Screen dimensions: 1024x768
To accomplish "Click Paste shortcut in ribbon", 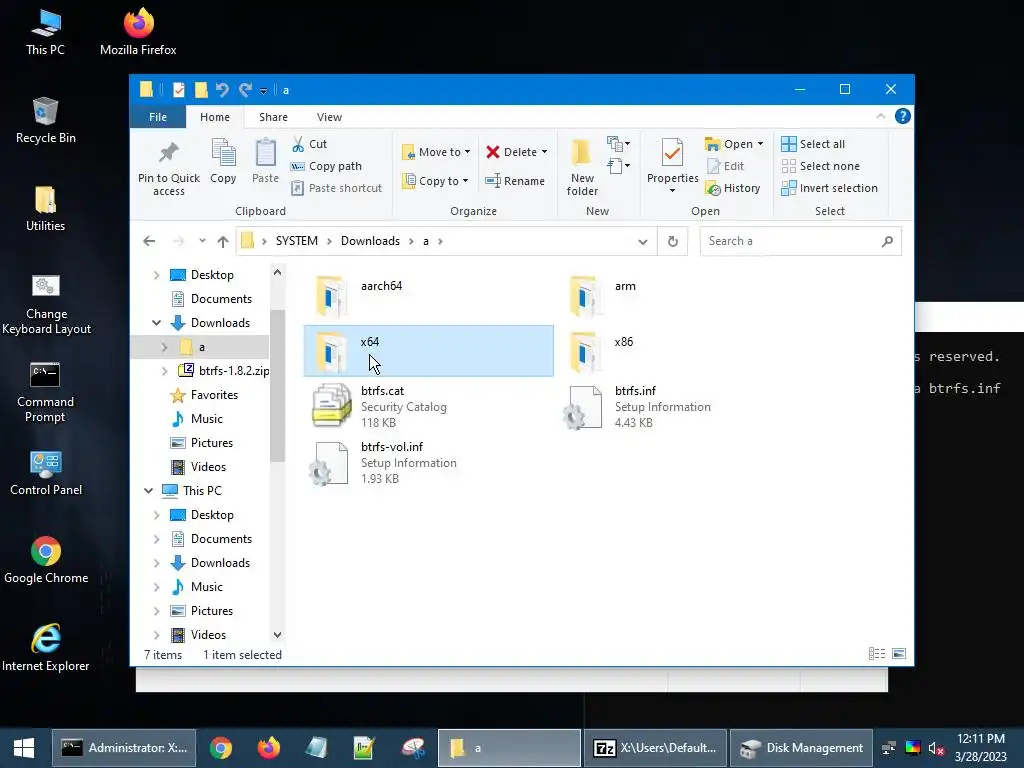I will [x=337, y=188].
